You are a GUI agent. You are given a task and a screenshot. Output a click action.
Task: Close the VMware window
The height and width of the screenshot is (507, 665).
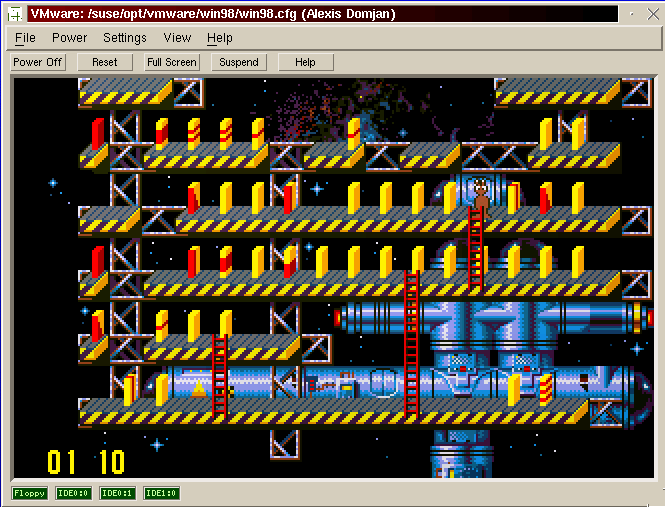pos(653,14)
